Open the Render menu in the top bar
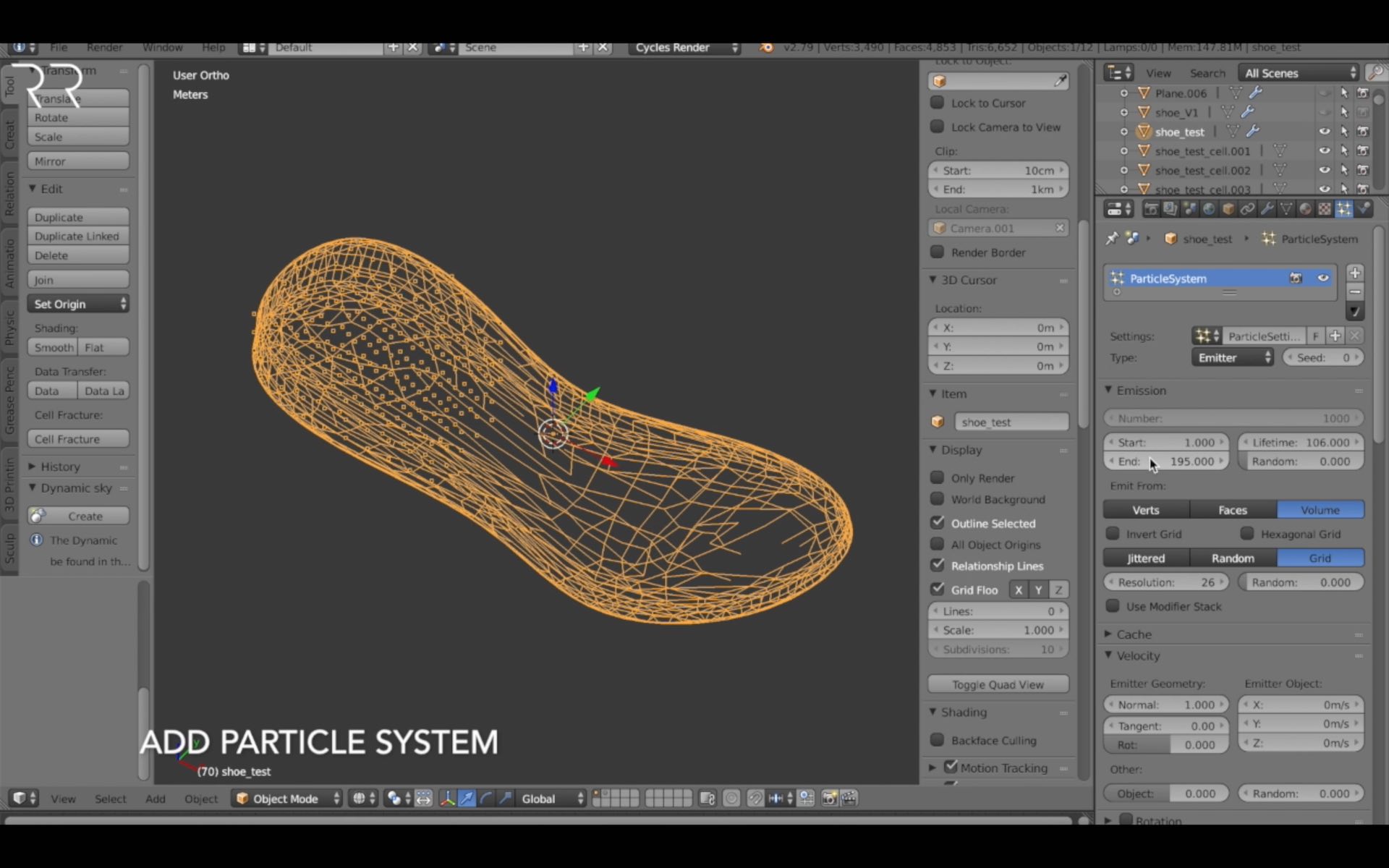Viewport: 1389px width, 868px height. pyautogui.click(x=104, y=47)
